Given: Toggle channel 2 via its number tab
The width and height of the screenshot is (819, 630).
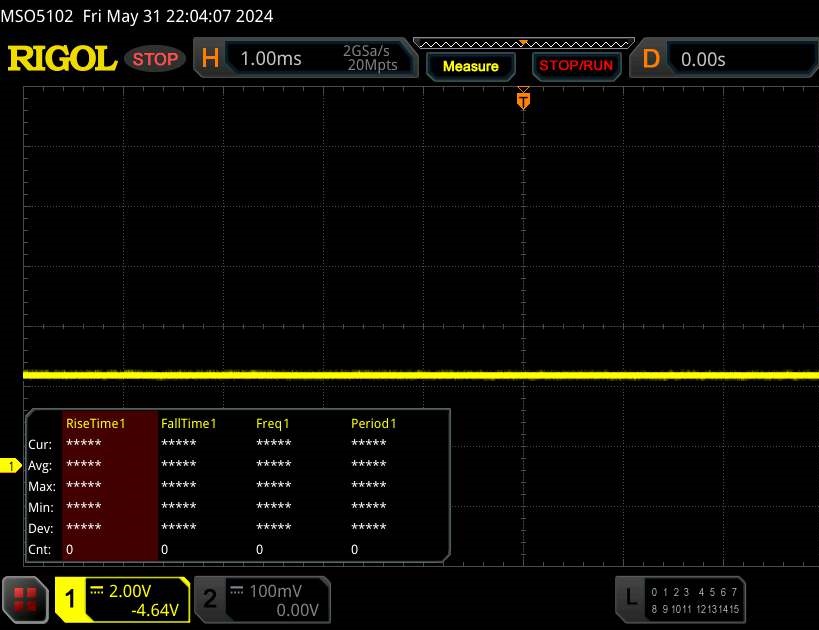Looking at the screenshot, I should click(x=210, y=599).
